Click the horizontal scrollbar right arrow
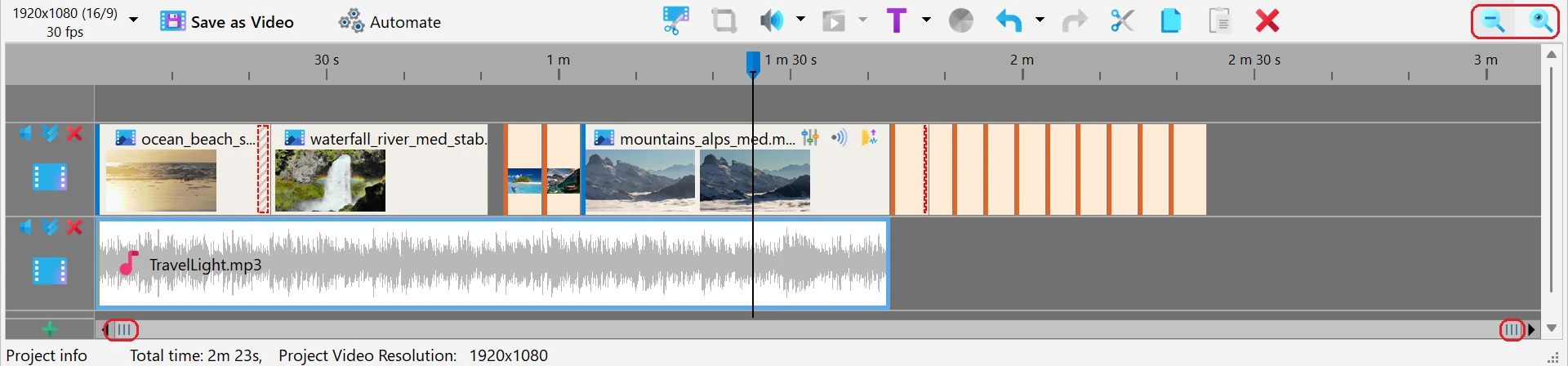 pos(1532,329)
